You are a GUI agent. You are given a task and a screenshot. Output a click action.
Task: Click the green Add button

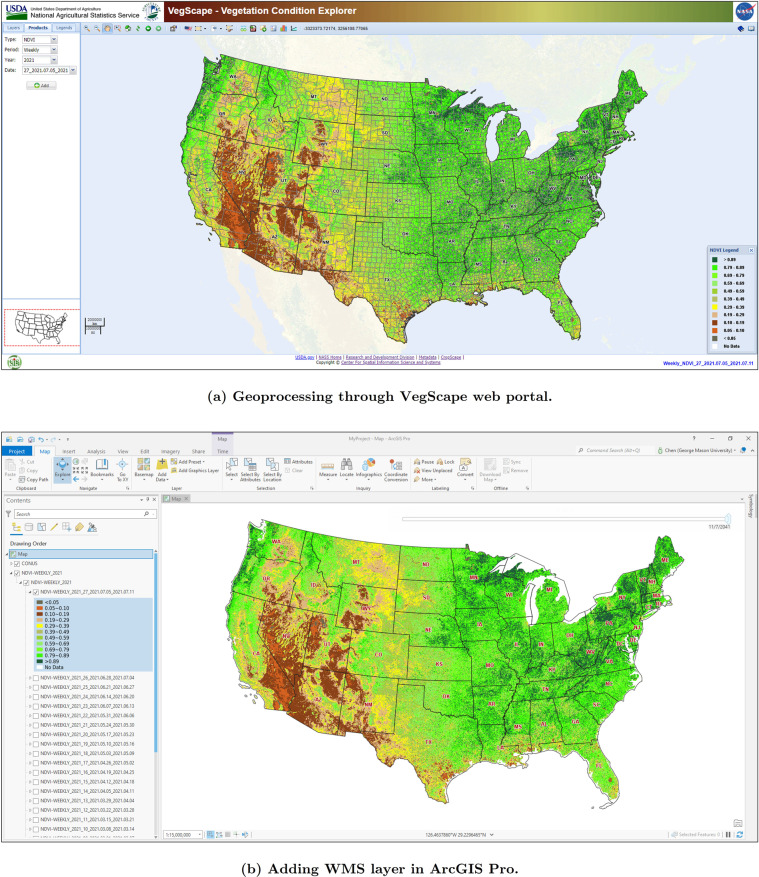41,86
